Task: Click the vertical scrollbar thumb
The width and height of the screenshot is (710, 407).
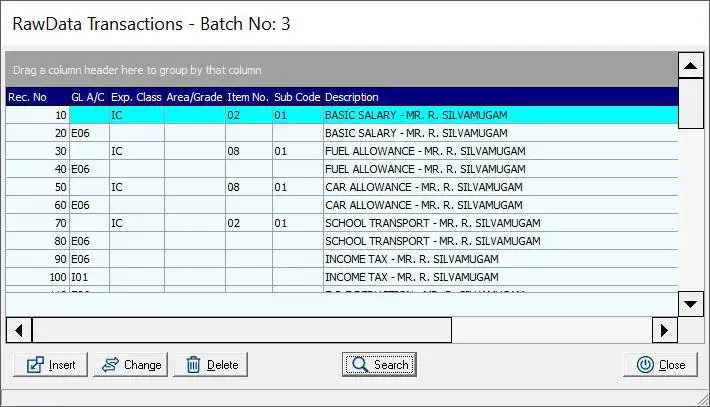Action: (691, 104)
